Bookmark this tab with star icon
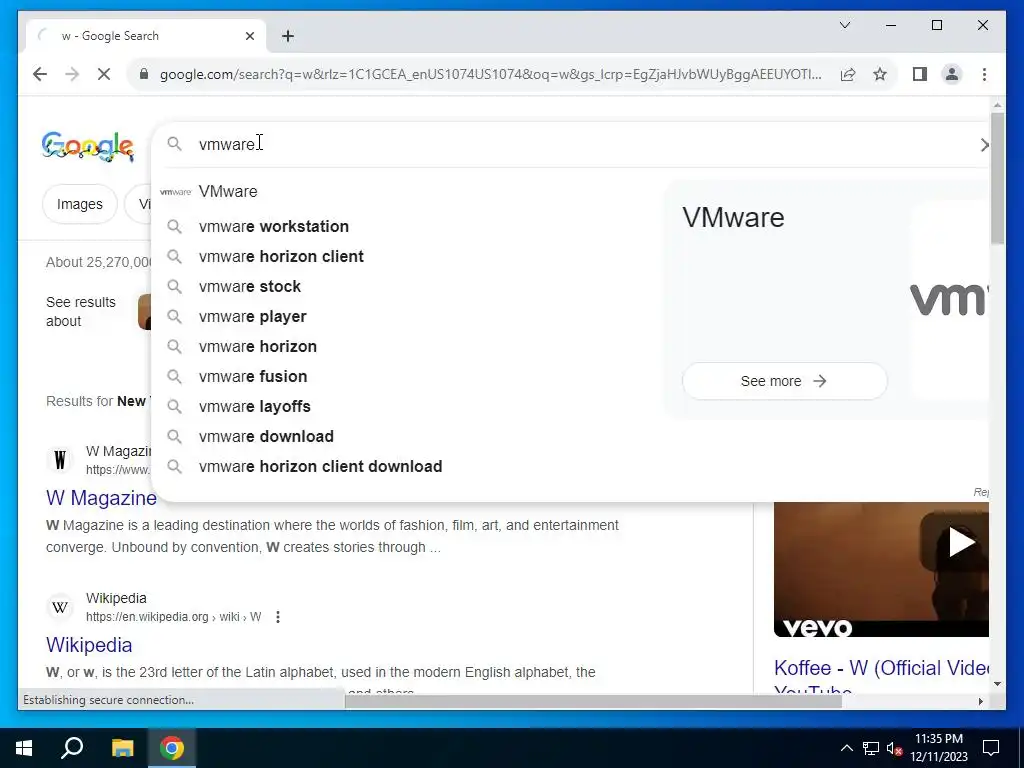1024x768 pixels. 880,74
